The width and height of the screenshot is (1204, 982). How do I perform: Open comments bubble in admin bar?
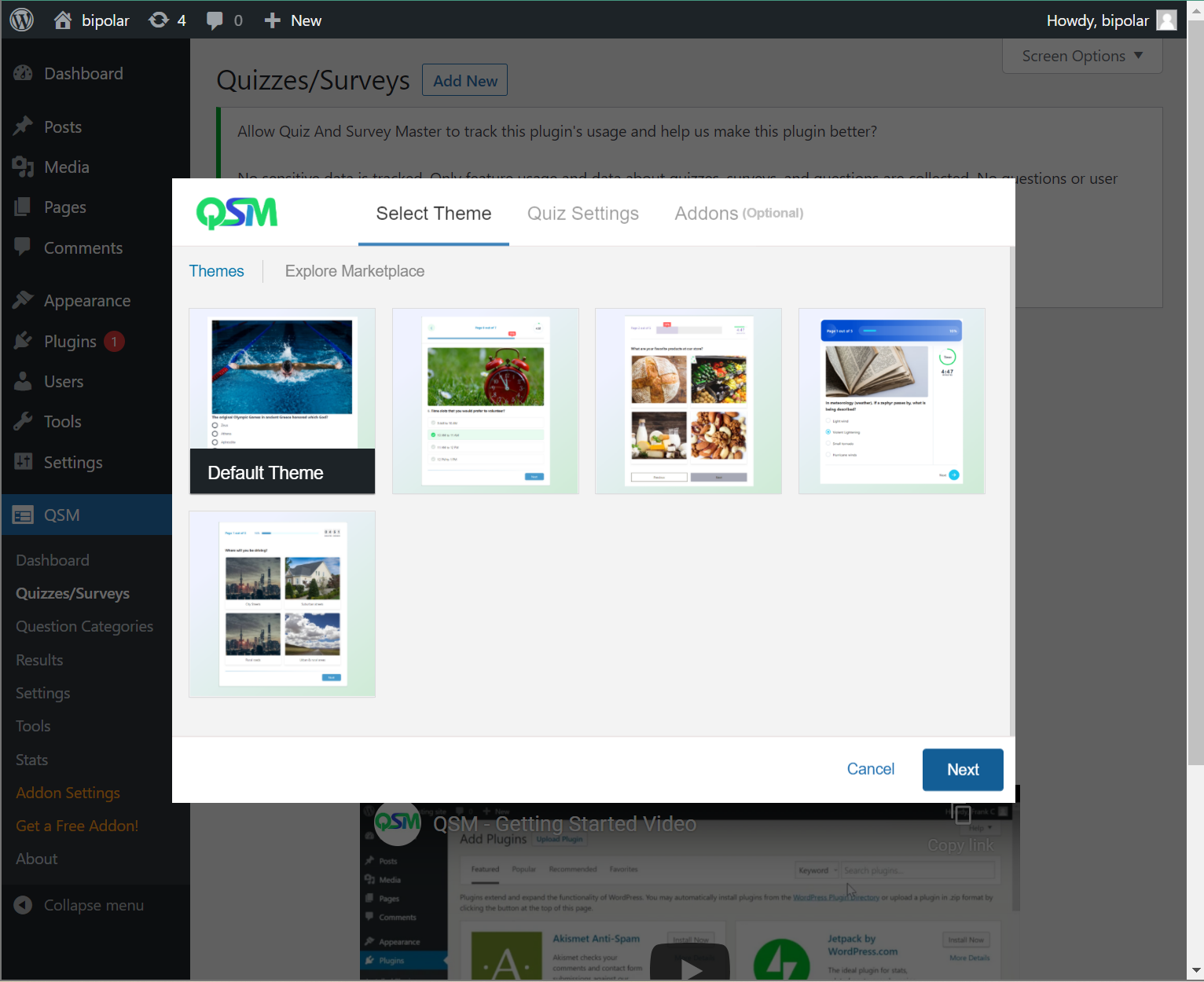(215, 20)
